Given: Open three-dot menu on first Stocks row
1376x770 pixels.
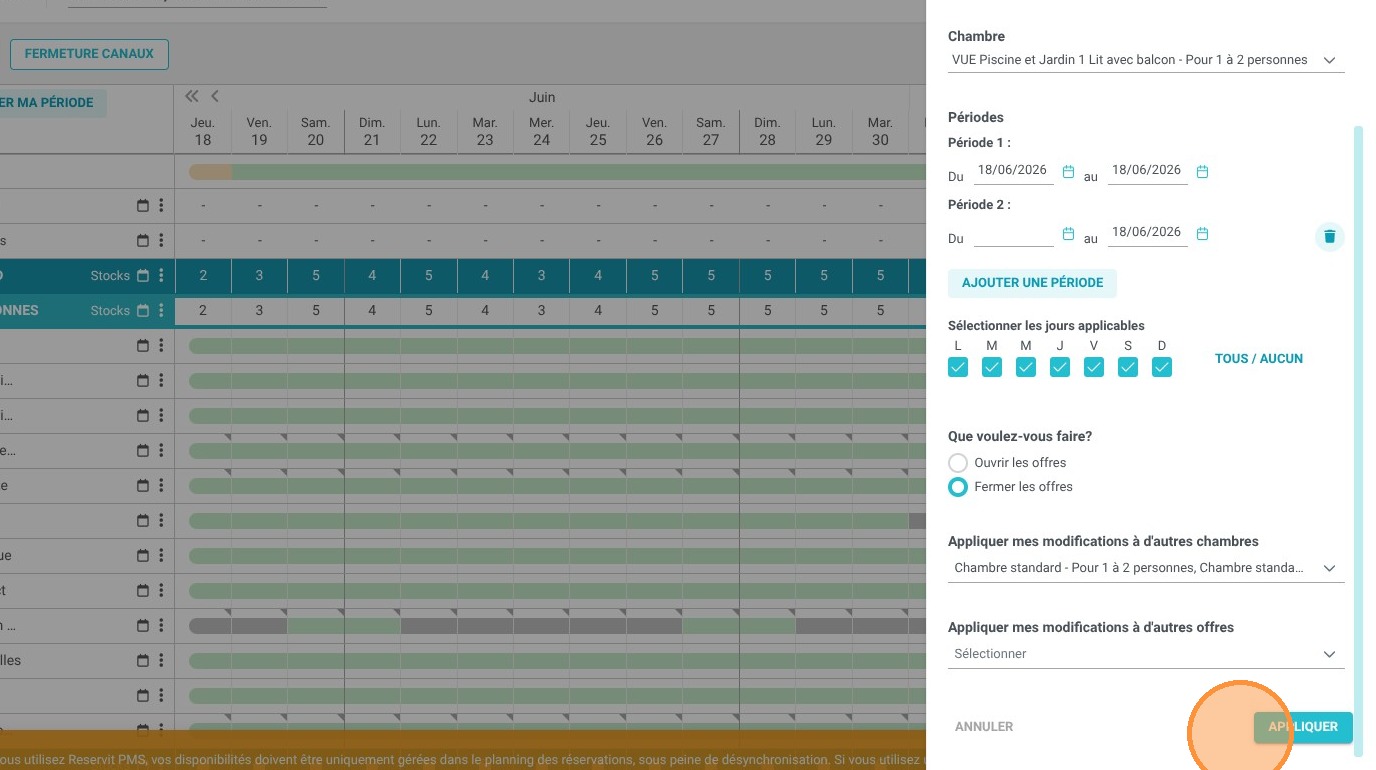Looking at the screenshot, I should 161,276.
